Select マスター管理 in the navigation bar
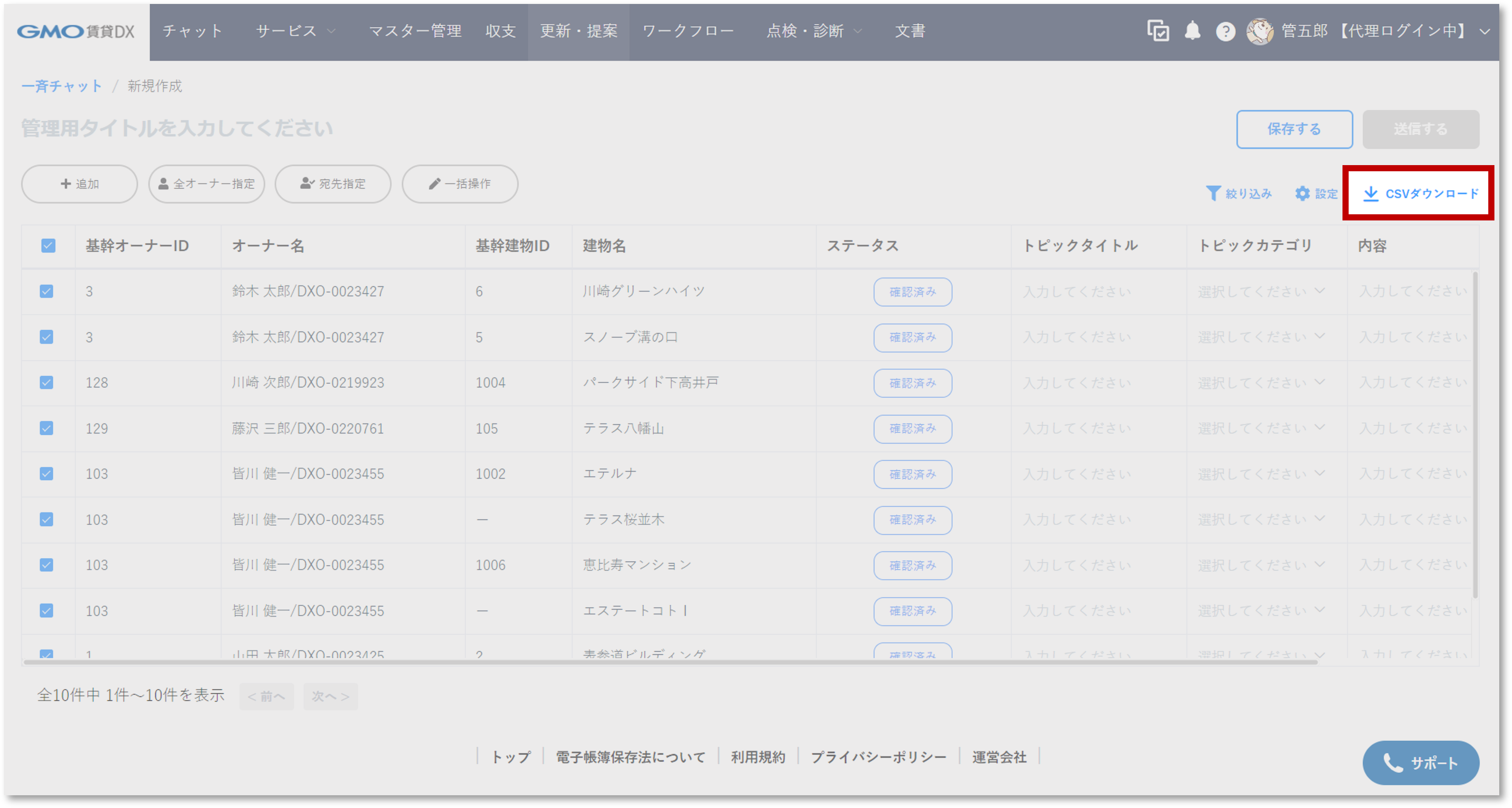This screenshot has width=1512, height=808. (415, 31)
